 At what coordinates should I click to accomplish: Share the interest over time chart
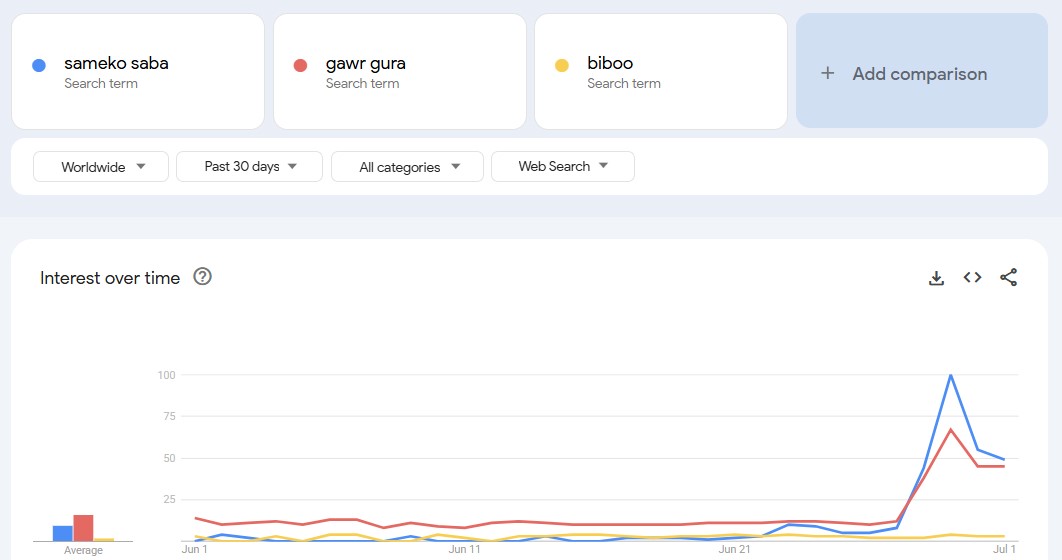click(x=1008, y=277)
